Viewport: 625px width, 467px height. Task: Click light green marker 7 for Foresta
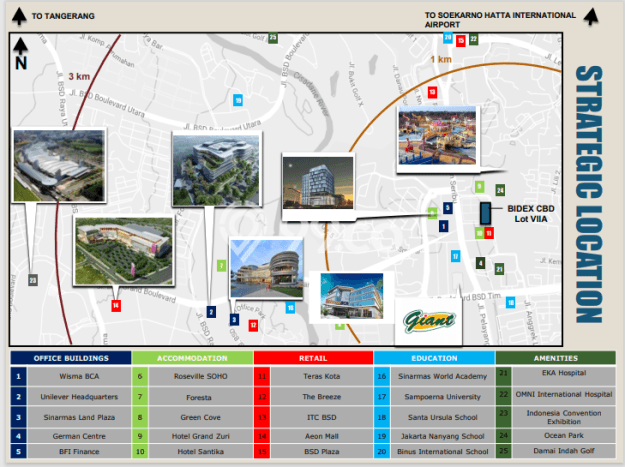click(222, 265)
